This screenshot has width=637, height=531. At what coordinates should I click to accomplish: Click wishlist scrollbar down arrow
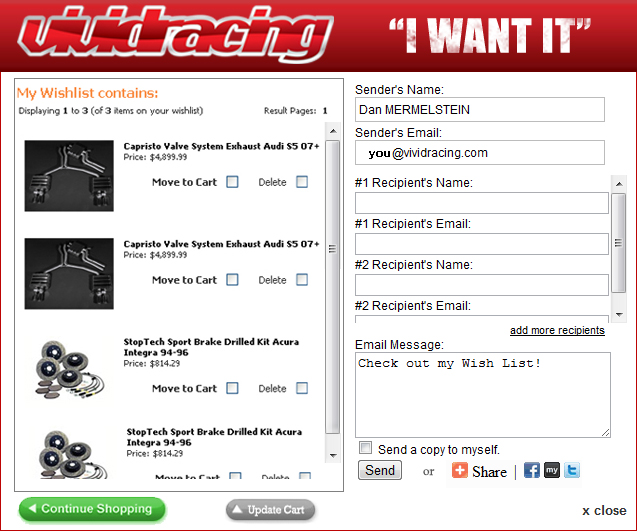coord(333,455)
